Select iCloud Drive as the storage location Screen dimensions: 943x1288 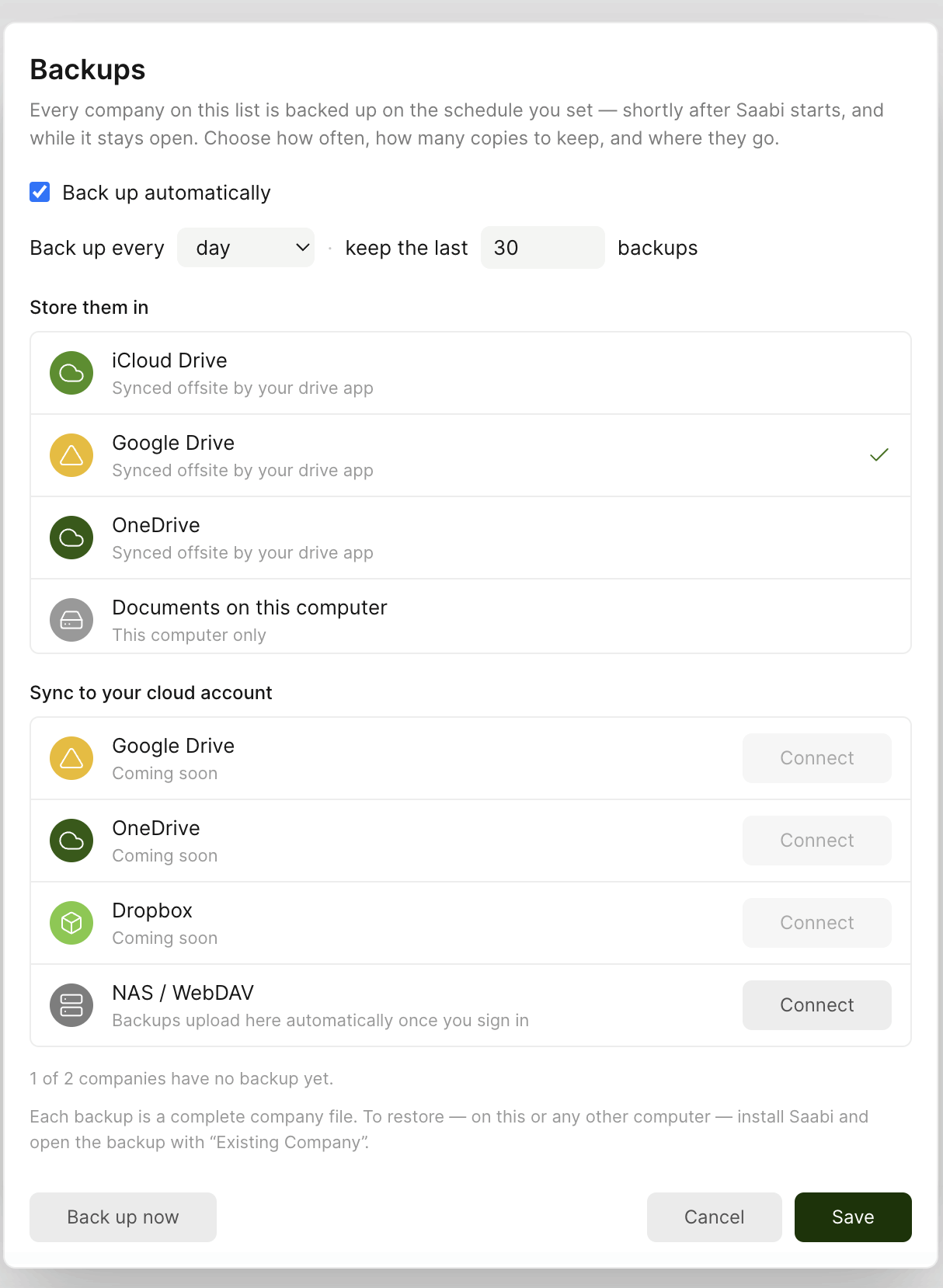tap(471, 373)
